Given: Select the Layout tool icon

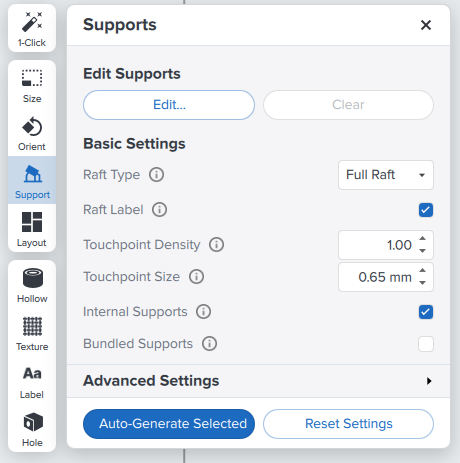Looking at the screenshot, I should [32, 228].
